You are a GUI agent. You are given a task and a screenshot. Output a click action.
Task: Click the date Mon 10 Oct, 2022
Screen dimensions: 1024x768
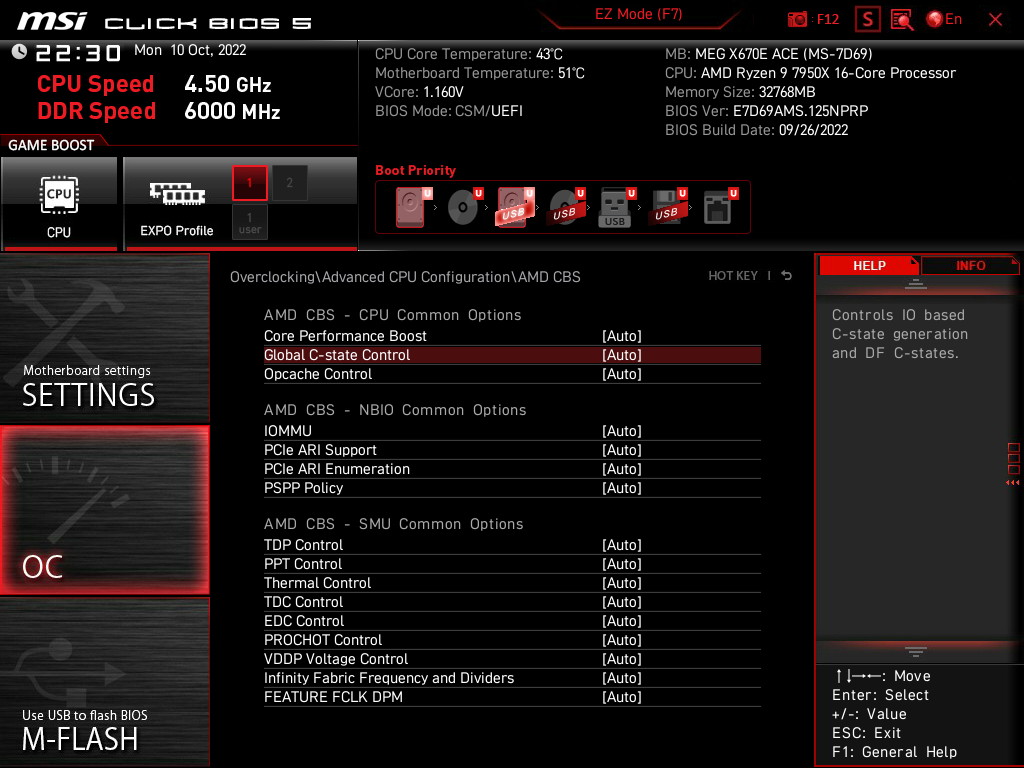(x=190, y=50)
